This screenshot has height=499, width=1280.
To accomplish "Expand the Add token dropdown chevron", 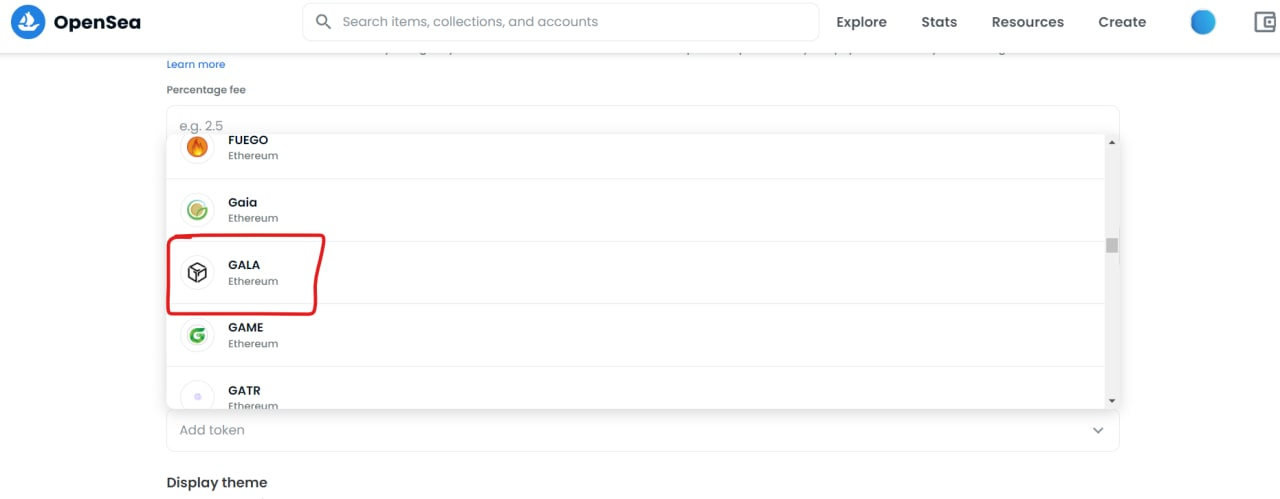I will [x=1098, y=430].
